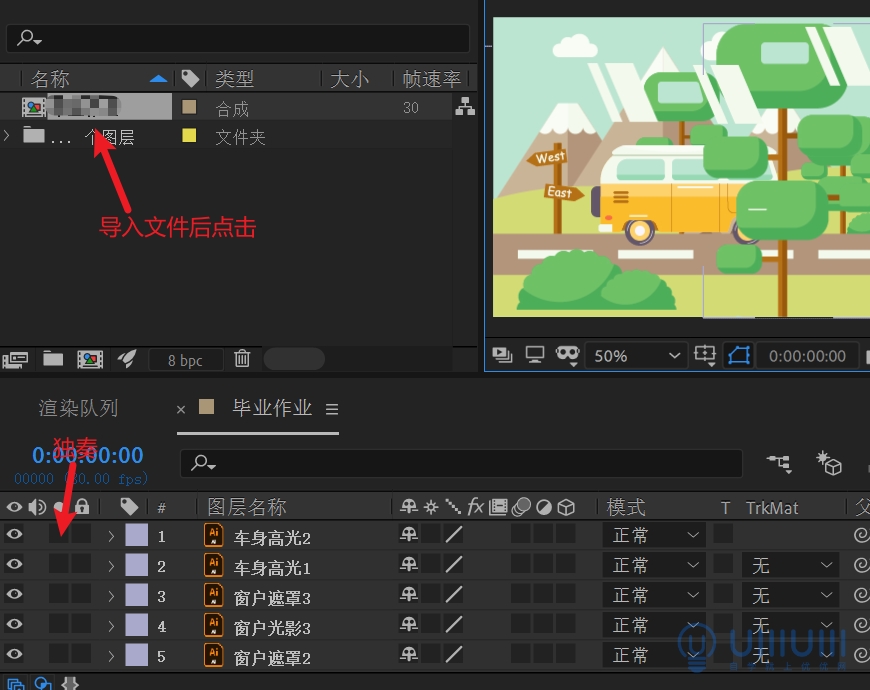Hide layer 车身高光2 with eye icon
This screenshot has width=870, height=690.
(14, 534)
